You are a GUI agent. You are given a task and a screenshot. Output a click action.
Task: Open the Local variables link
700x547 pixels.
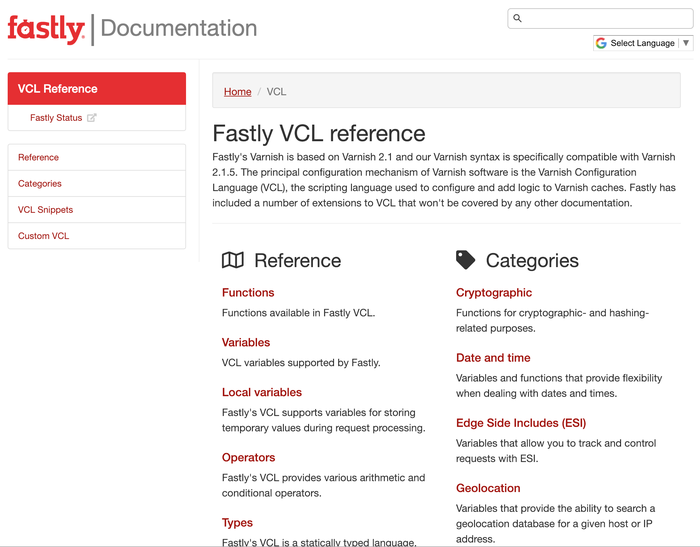coord(262,392)
